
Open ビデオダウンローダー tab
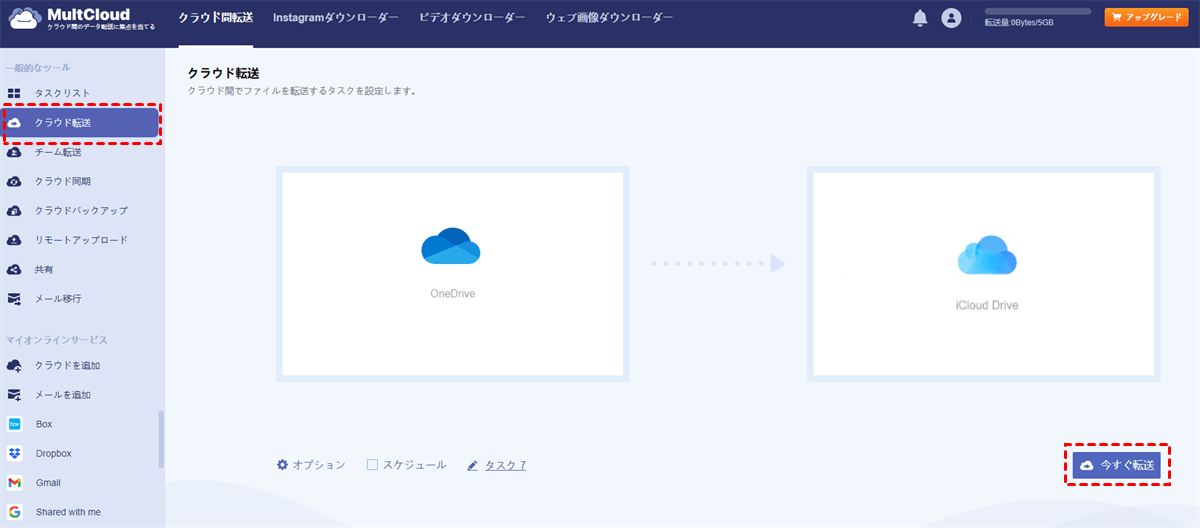coord(472,18)
